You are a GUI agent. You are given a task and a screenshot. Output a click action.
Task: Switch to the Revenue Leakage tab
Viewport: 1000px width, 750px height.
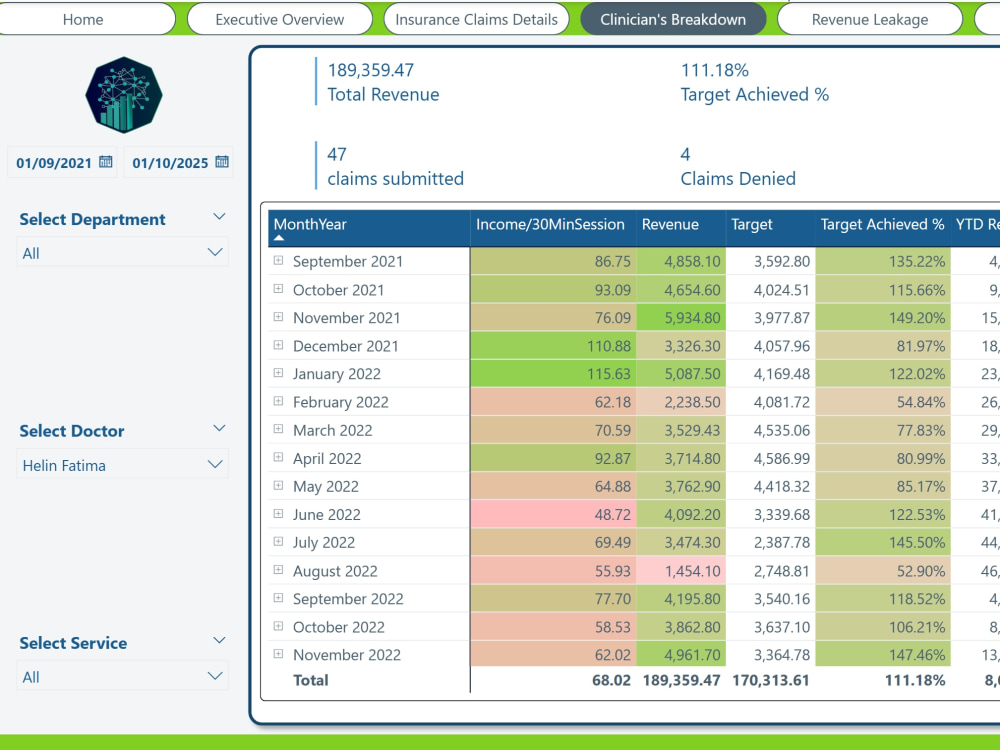pos(870,19)
